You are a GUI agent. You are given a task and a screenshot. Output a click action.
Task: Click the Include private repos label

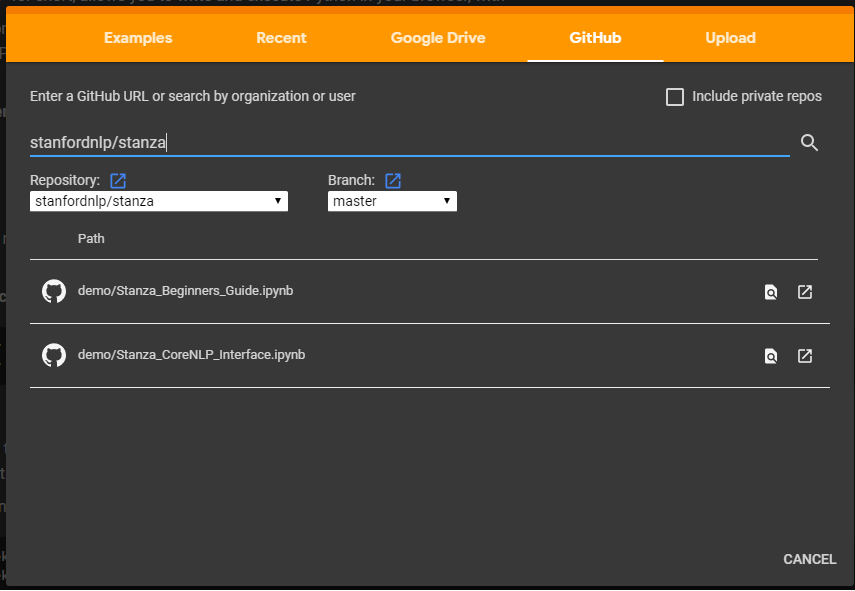click(757, 97)
